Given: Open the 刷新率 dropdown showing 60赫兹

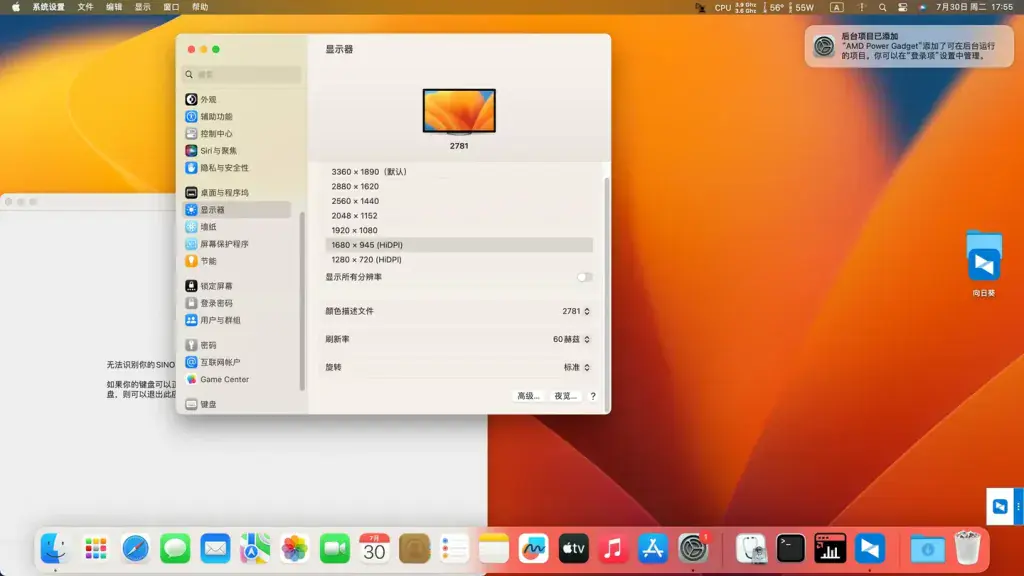Looking at the screenshot, I should [571, 340].
